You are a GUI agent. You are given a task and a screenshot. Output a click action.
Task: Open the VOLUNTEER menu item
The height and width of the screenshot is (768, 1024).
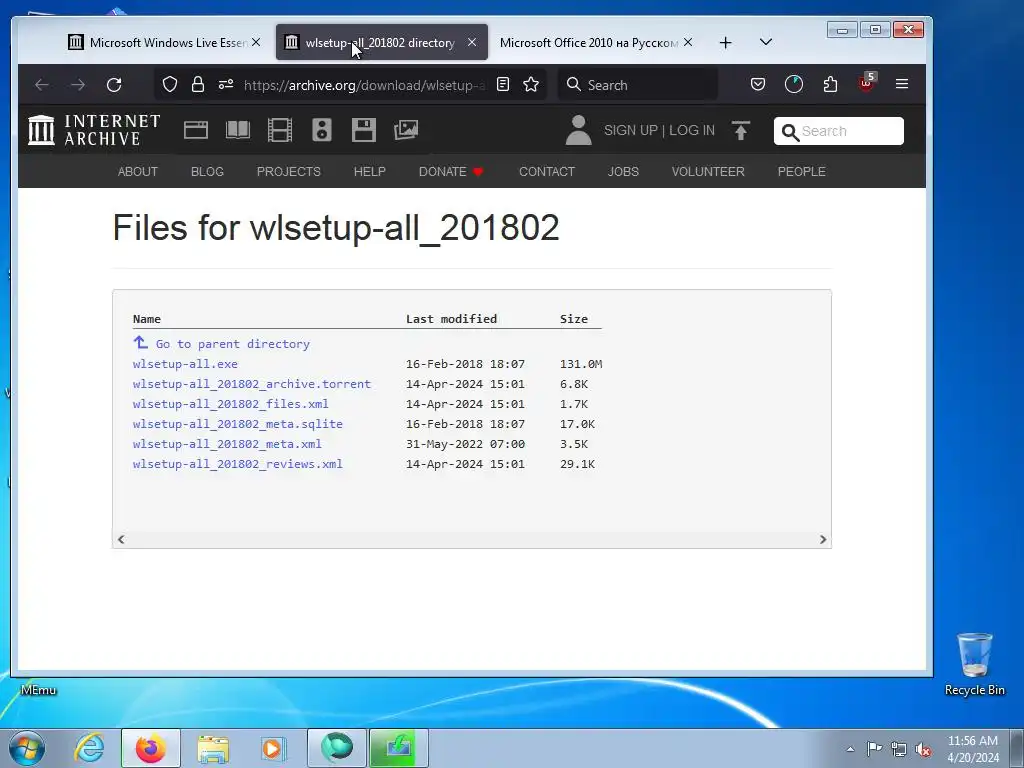[x=708, y=171]
